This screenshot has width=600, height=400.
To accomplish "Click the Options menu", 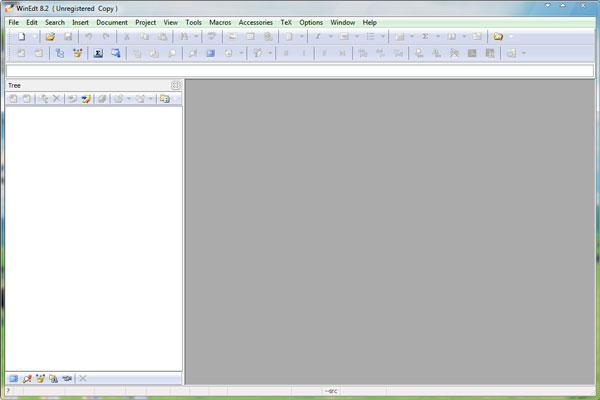I will coord(311,22).
